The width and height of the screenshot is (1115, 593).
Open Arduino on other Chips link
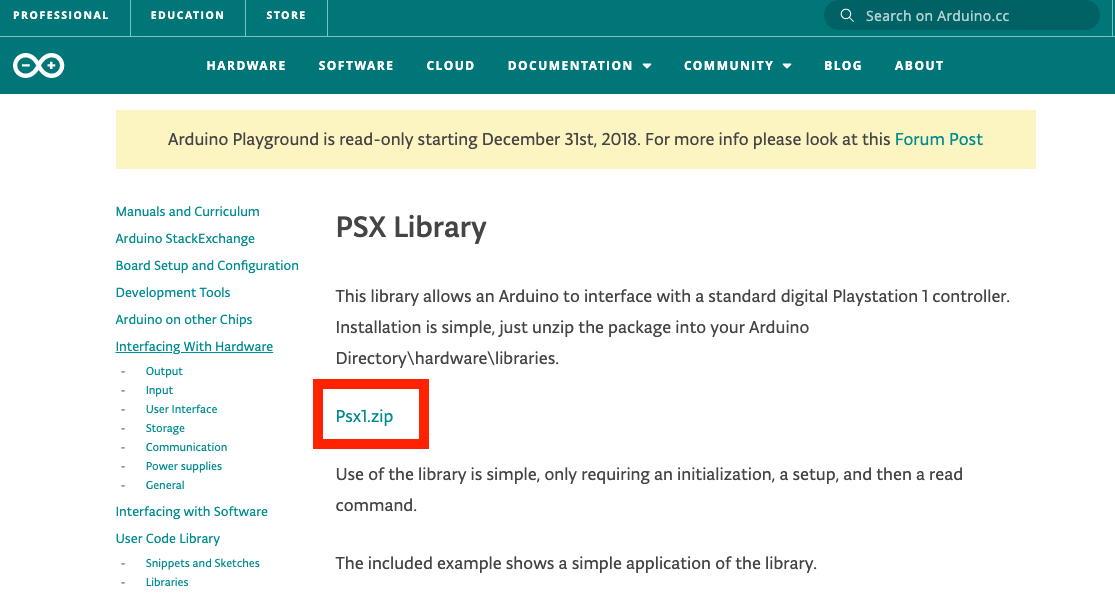click(183, 319)
